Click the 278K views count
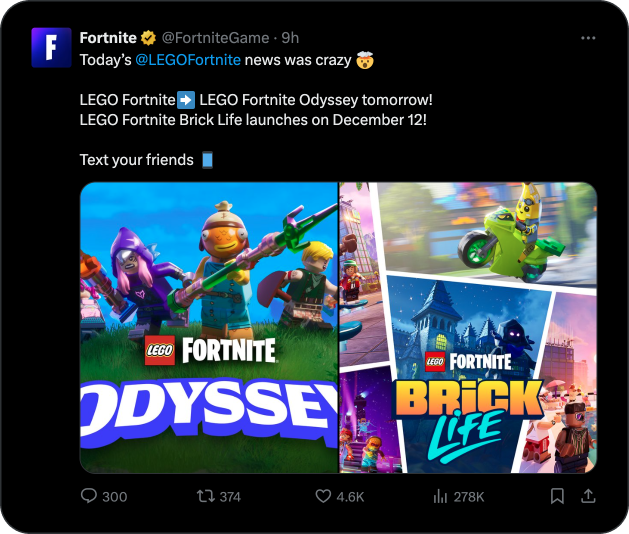 (468, 497)
